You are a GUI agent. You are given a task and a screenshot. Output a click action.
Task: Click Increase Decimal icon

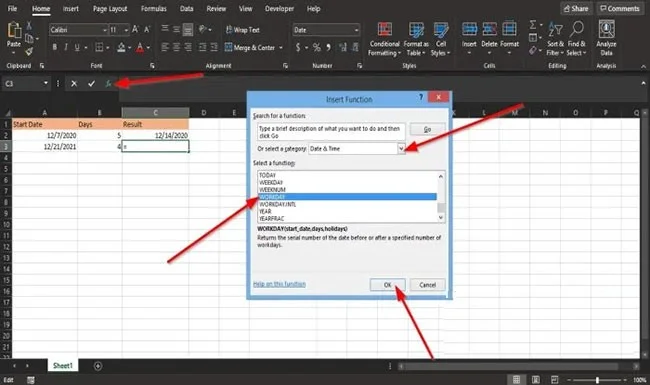click(342, 48)
